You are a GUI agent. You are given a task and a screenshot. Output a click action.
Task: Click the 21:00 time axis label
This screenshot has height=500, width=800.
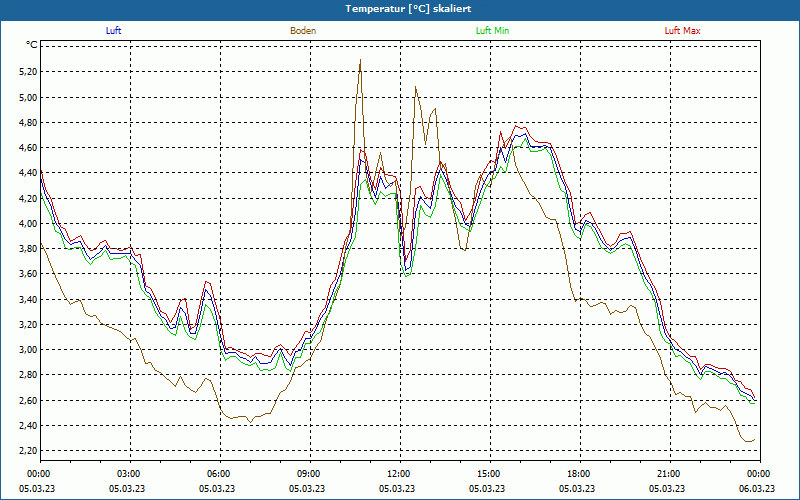670,474
